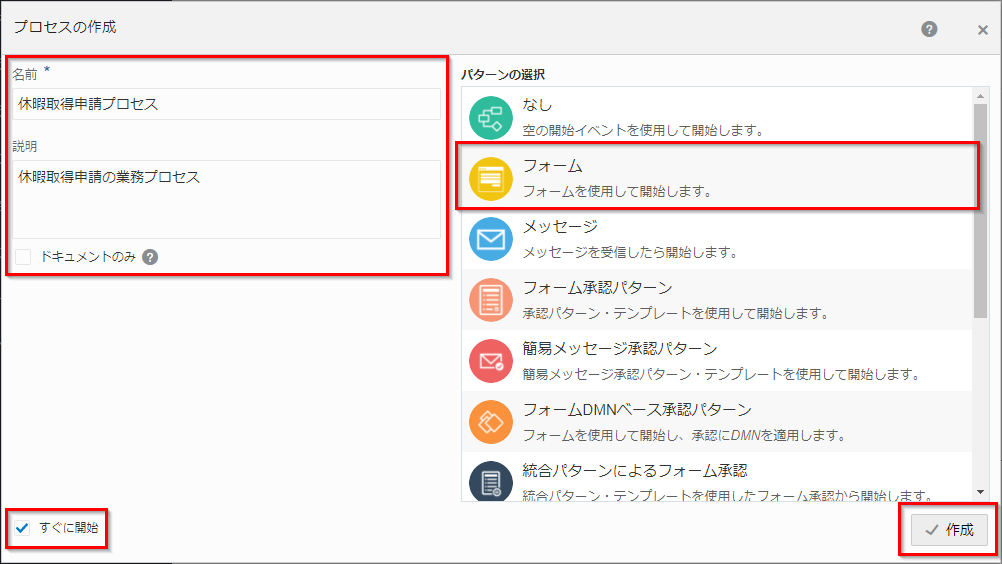This screenshot has width=1002, height=564.
Task: Select the フォーム承認パターン title text
Action: (597, 289)
